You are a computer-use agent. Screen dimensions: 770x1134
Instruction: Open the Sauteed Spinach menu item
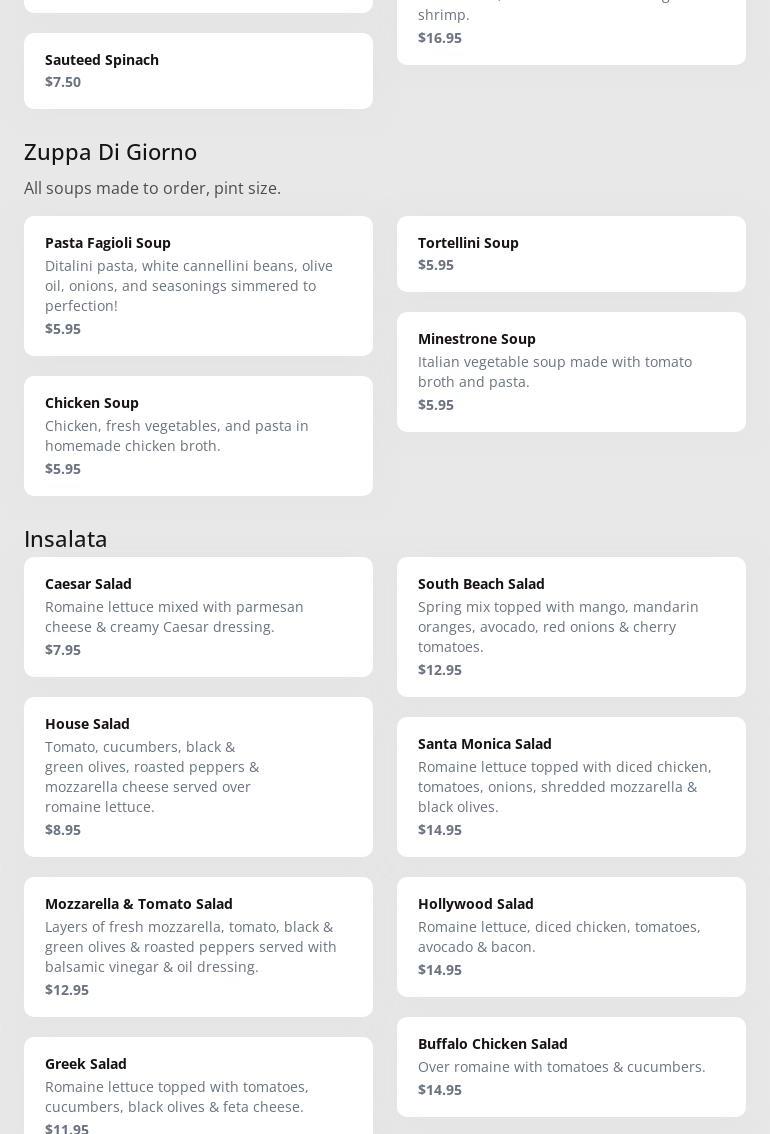198,70
